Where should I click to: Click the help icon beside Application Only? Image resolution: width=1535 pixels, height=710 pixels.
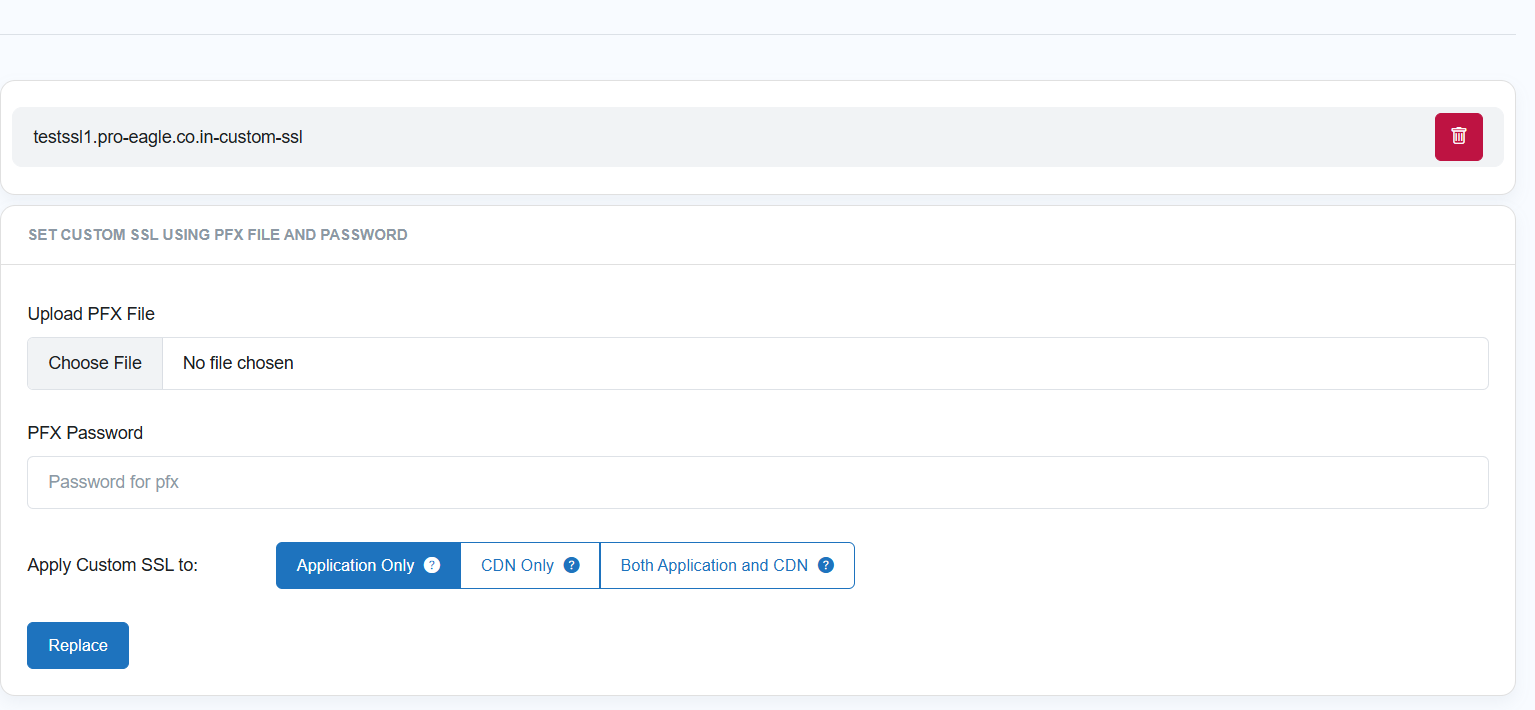point(432,565)
